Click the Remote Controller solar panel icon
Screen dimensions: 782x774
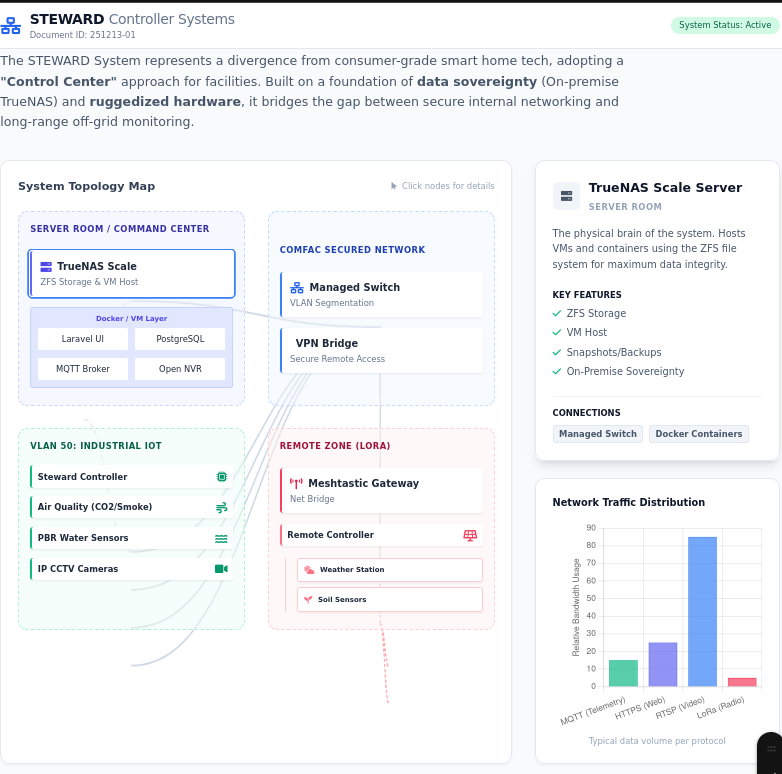click(x=470, y=535)
